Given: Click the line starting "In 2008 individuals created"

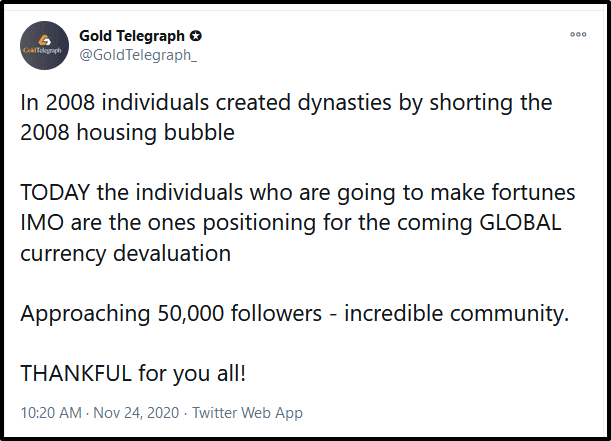Looking at the screenshot, I should pyautogui.click(x=286, y=103).
